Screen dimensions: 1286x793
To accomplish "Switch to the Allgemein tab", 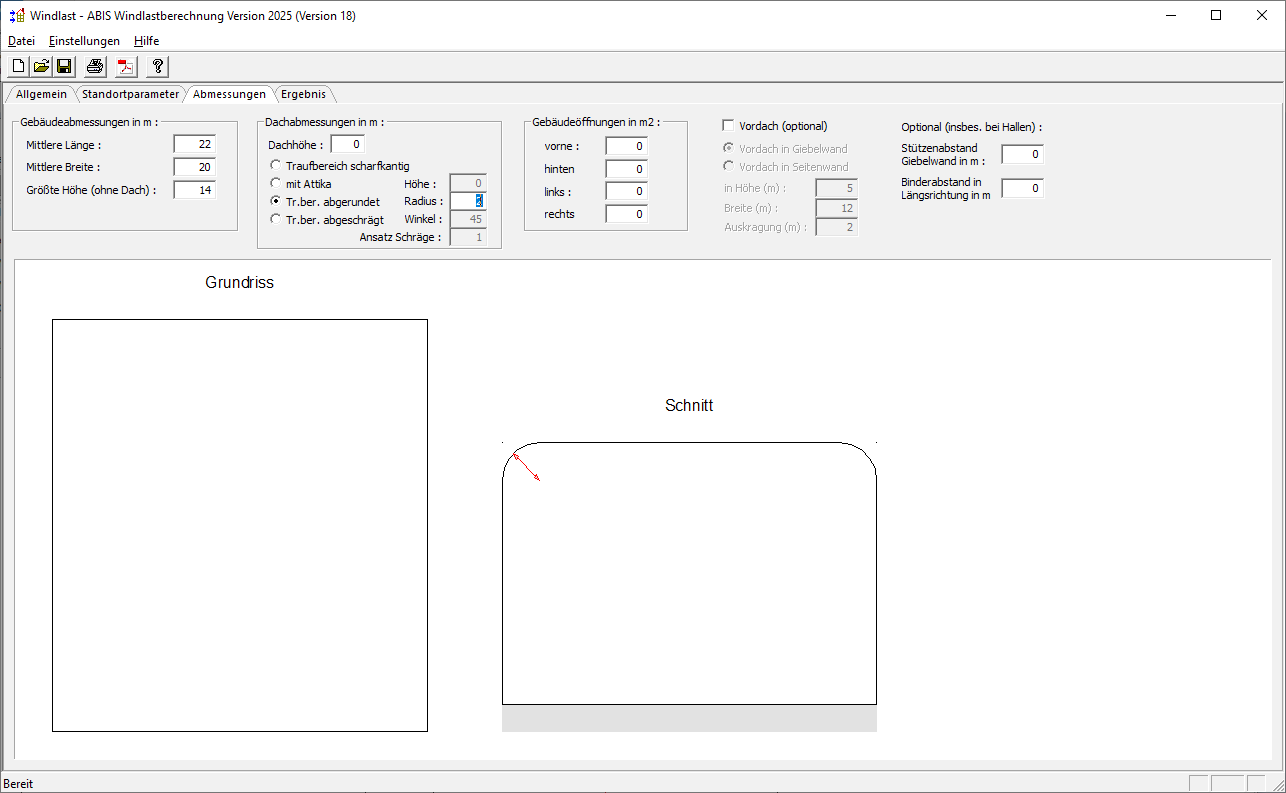I will click(x=41, y=94).
